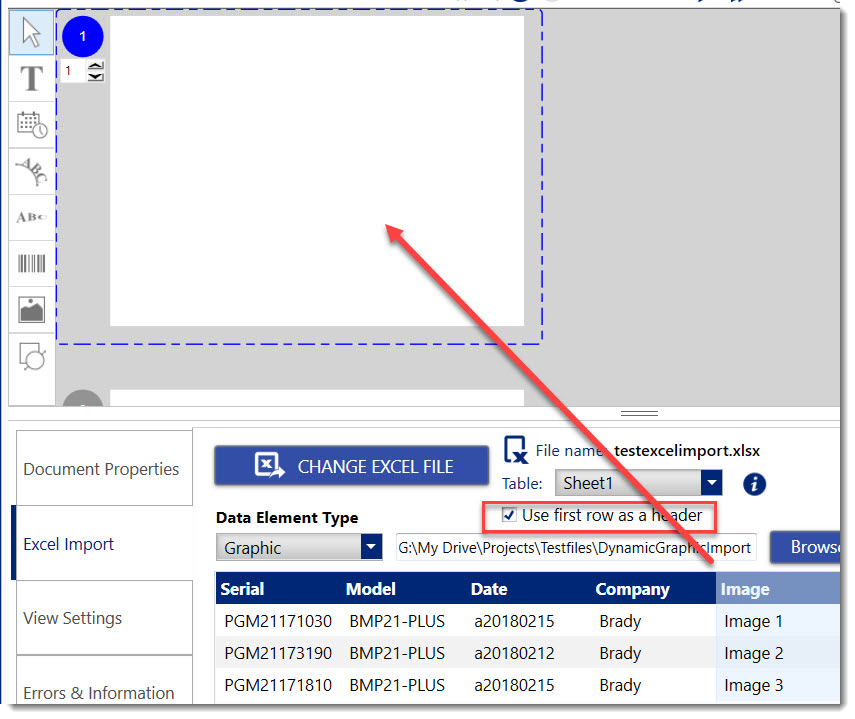855x719 pixels.
Task: Click the date and time tool
Action: pos(31,125)
